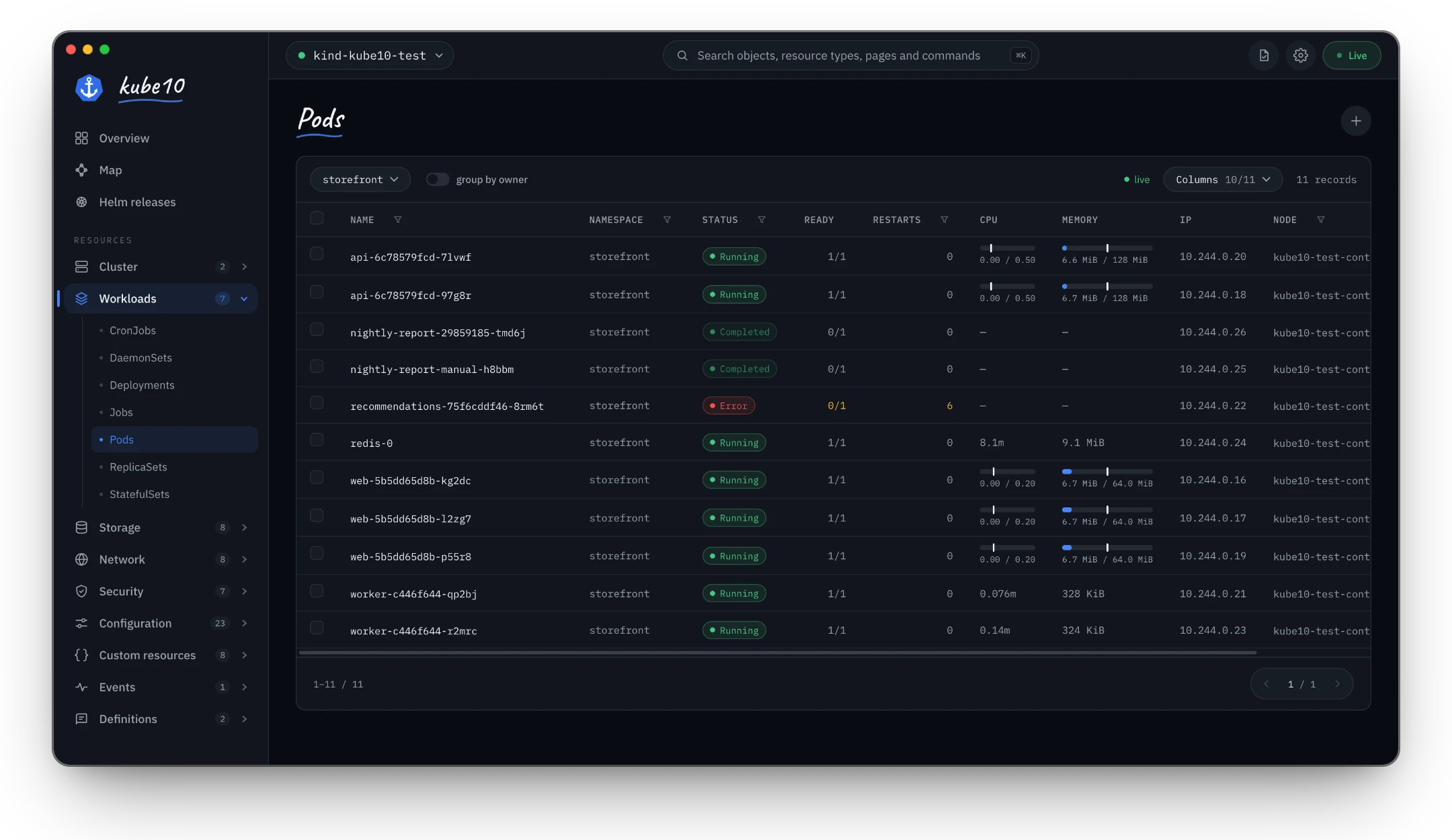Click the Security shield icon

click(81, 591)
